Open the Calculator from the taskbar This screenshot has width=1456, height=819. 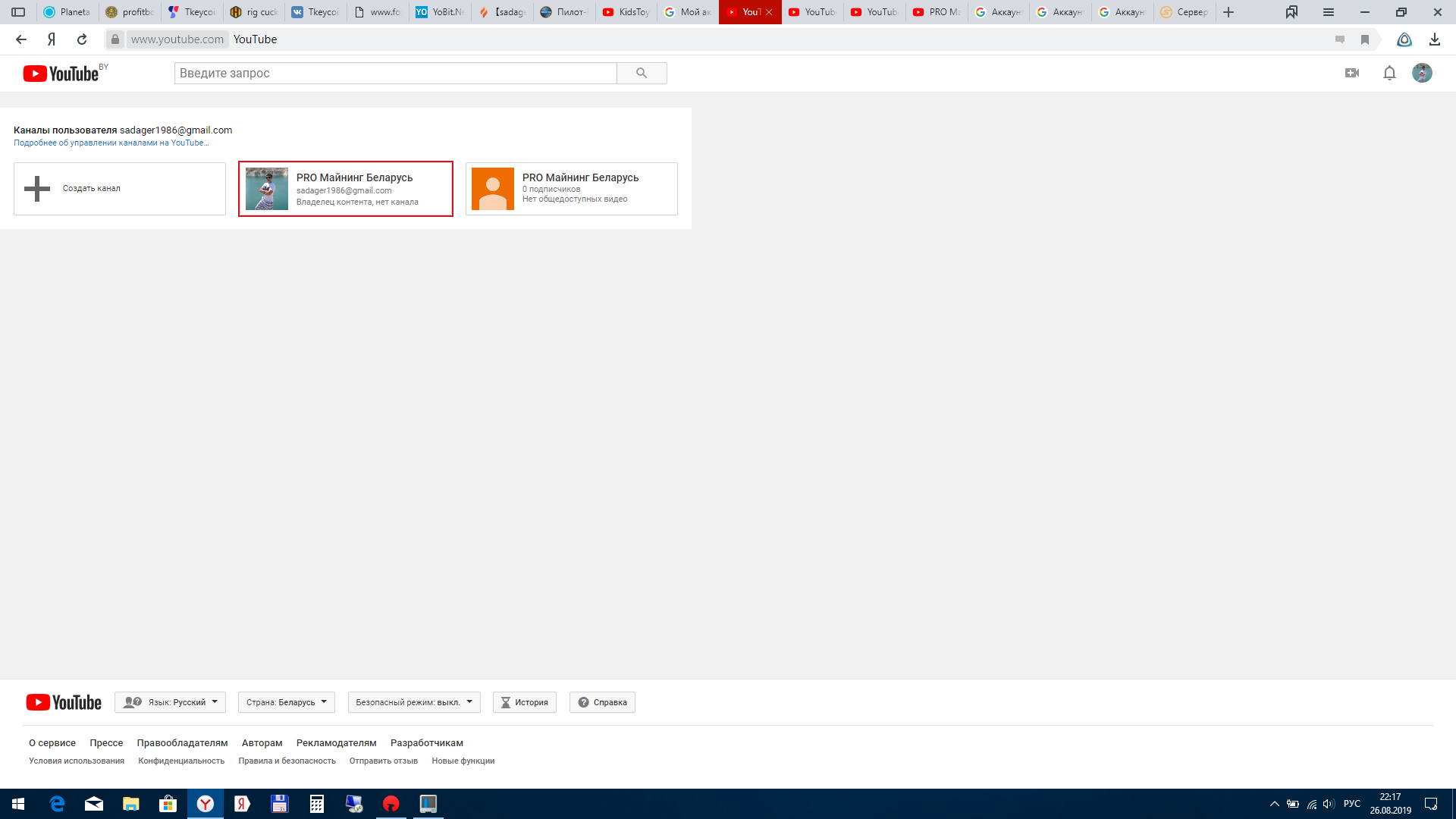tap(317, 804)
